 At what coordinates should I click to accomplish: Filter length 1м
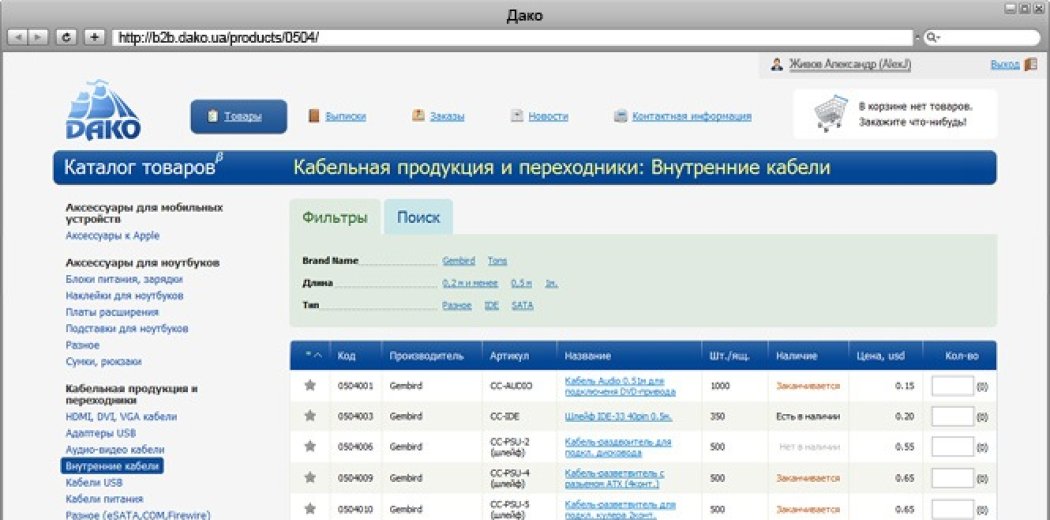552,283
